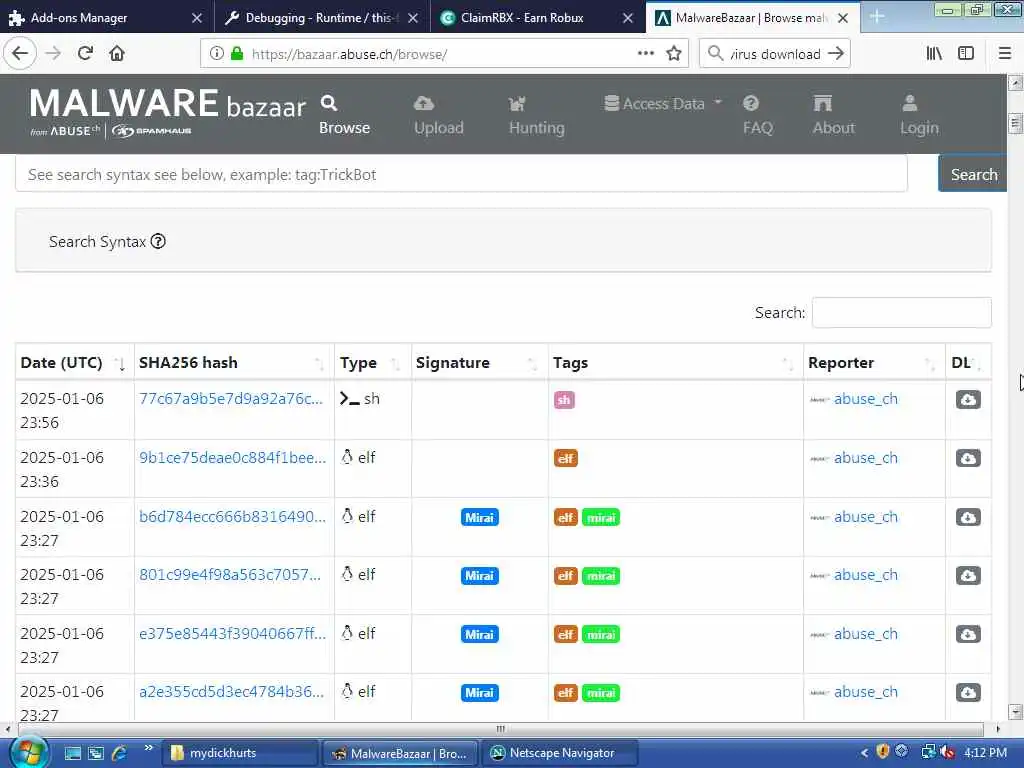Open a new browser tab
Screen dimensions: 1024x768
(x=876, y=17)
